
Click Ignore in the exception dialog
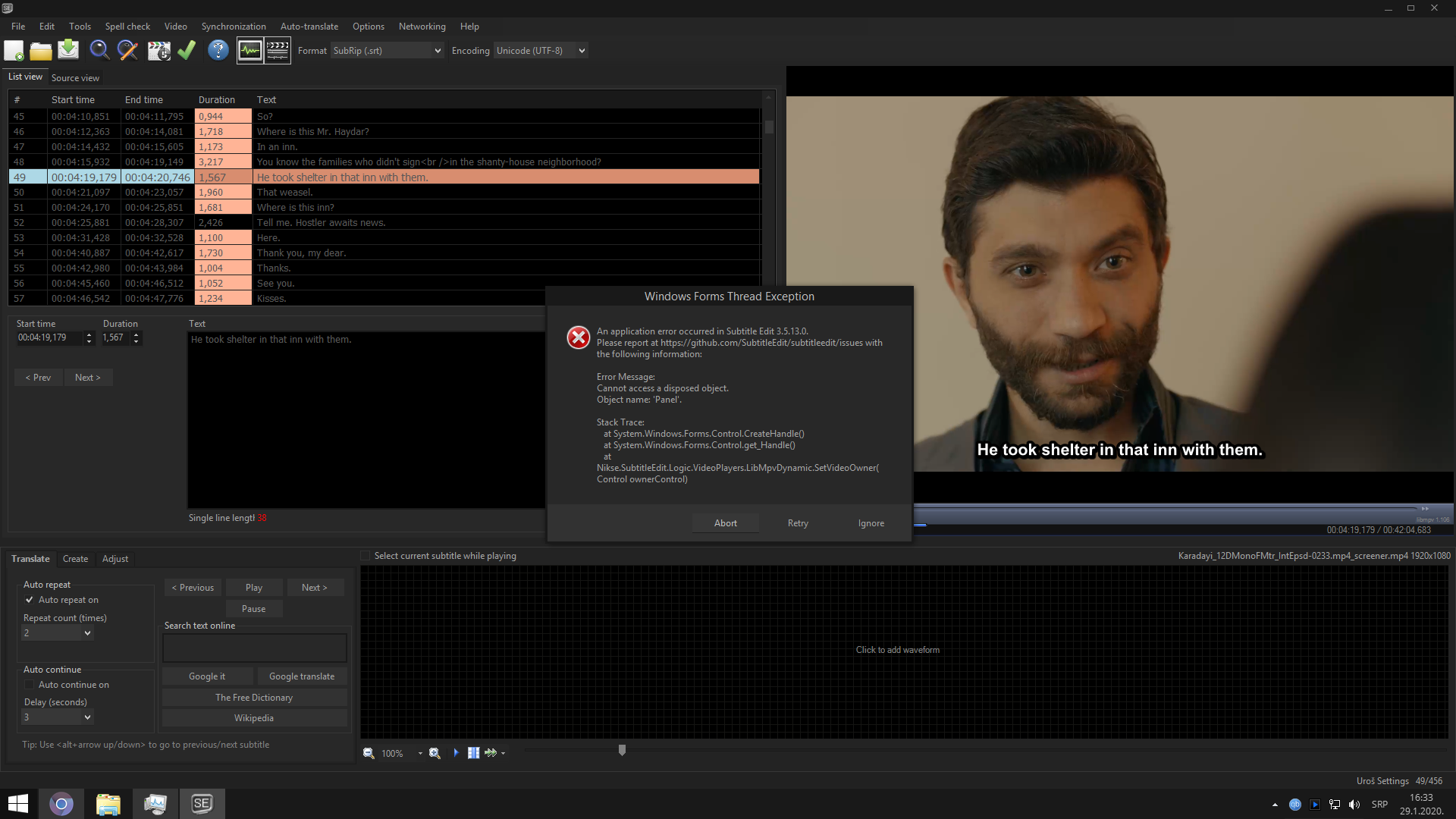pyautogui.click(x=871, y=523)
